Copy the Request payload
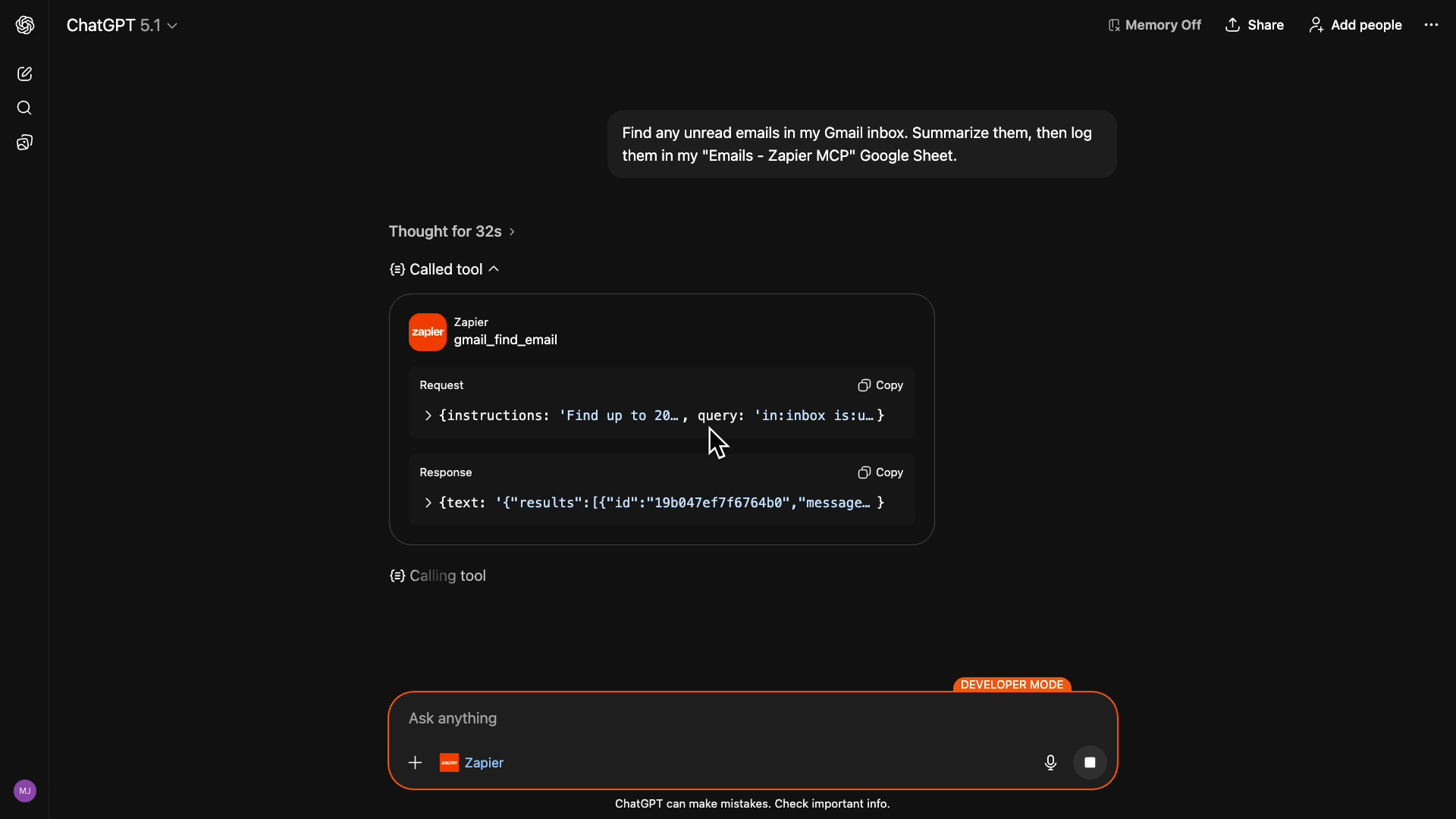1456x819 pixels. tap(880, 385)
